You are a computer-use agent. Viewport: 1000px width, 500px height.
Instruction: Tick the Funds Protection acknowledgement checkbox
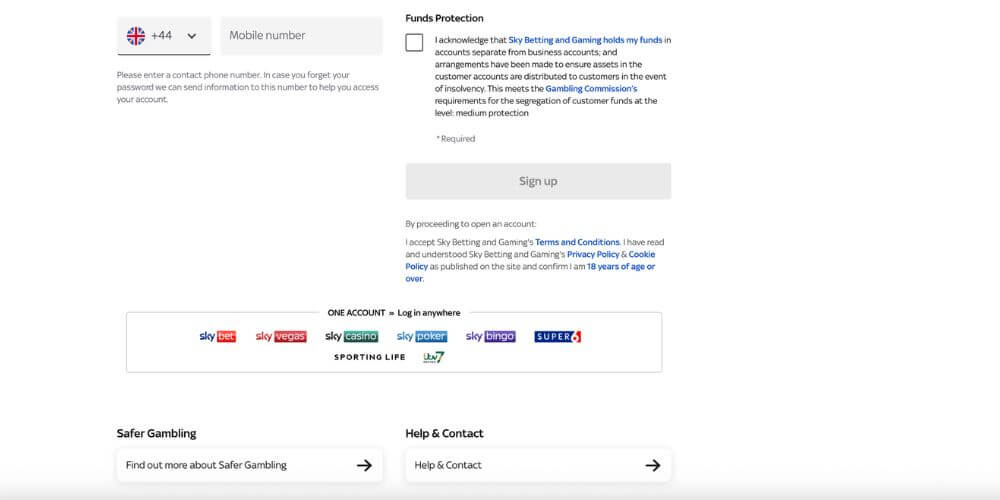click(415, 42)
